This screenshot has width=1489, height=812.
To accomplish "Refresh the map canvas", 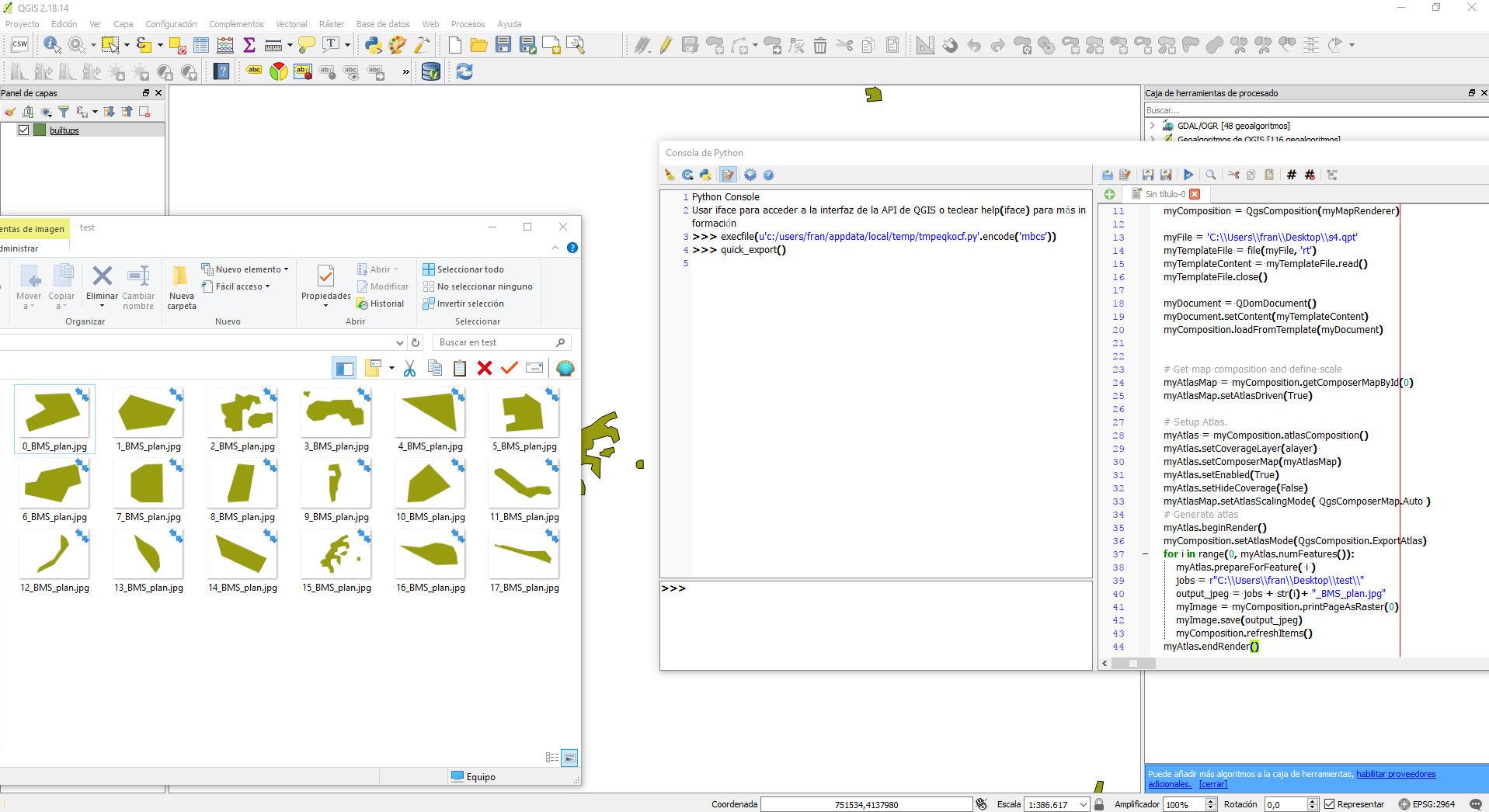I will [464, 72].
